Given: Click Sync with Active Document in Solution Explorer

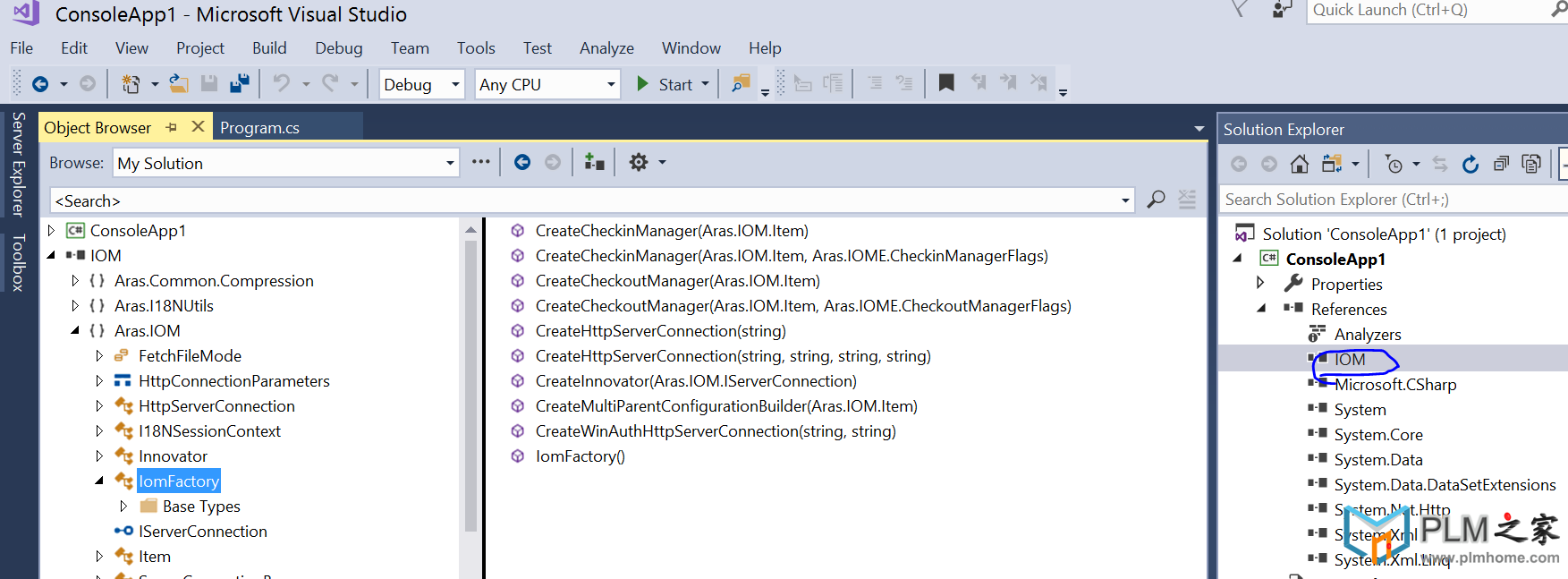Looking at the screenshot, I should (1440, 164).
